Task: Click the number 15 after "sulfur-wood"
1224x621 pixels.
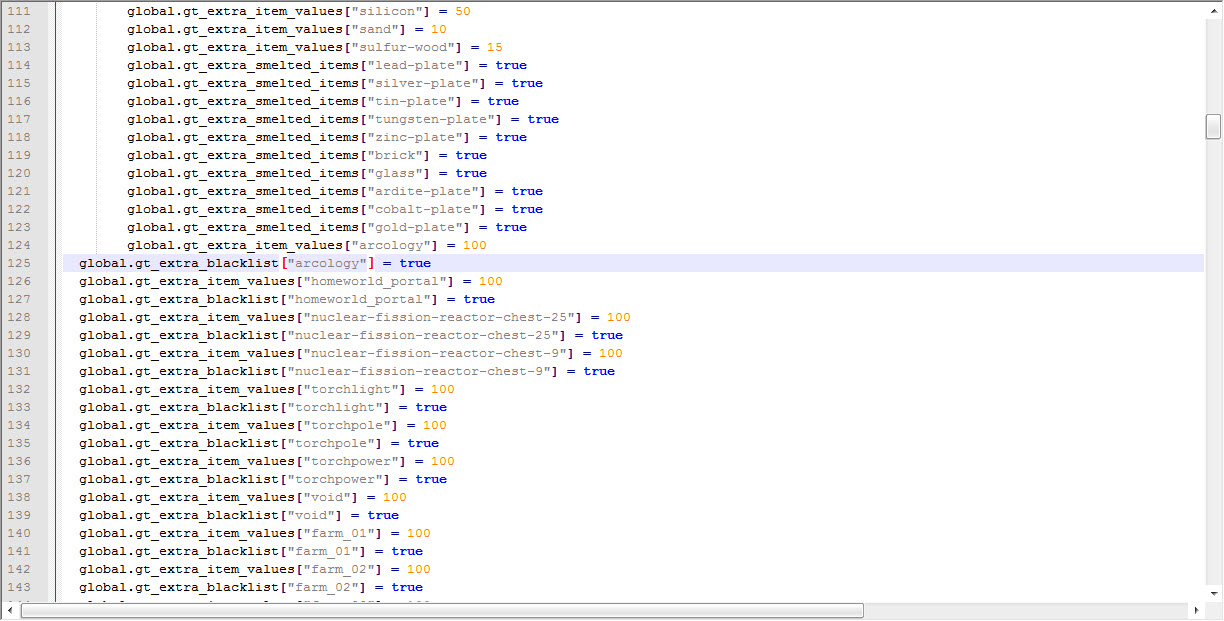Action: (494, 47)
